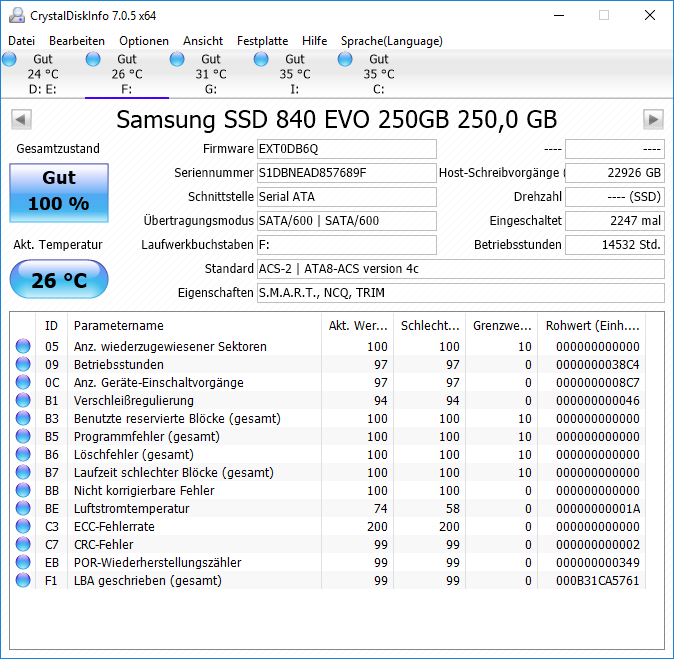Image resolution: width=674 pixels, height=659 pixels.
Task: Click the previous disk arrow button
Action: tap(21, 120)
